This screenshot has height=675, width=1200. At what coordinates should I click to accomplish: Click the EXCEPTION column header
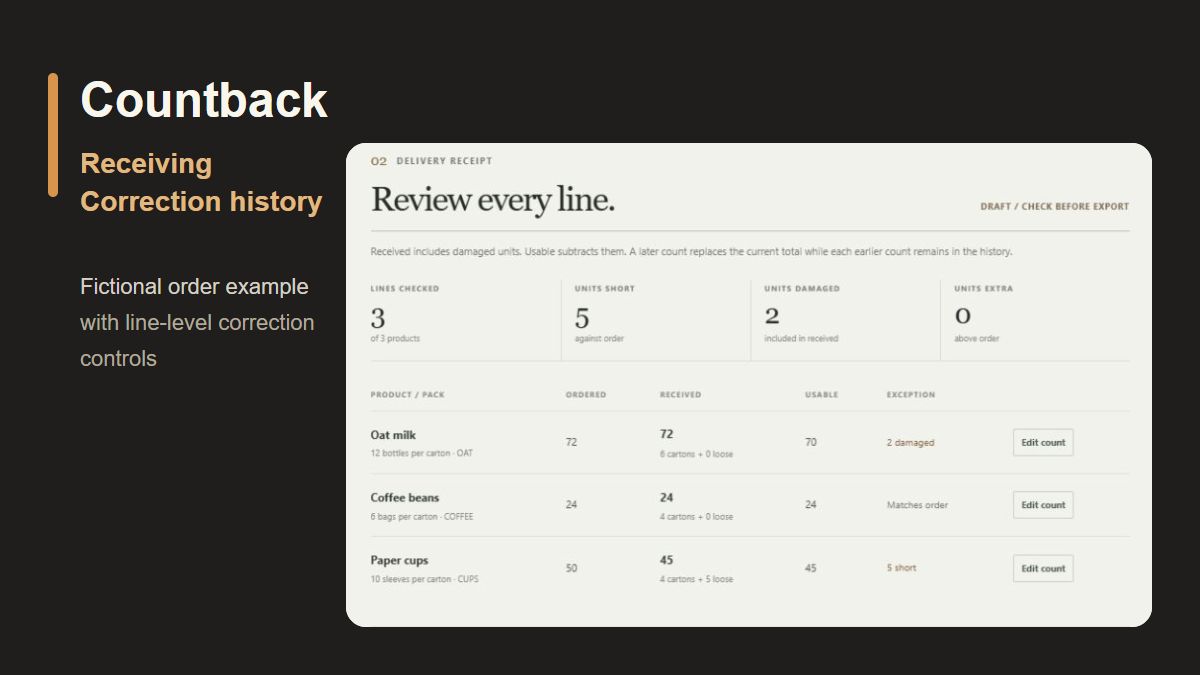[911, 395]
